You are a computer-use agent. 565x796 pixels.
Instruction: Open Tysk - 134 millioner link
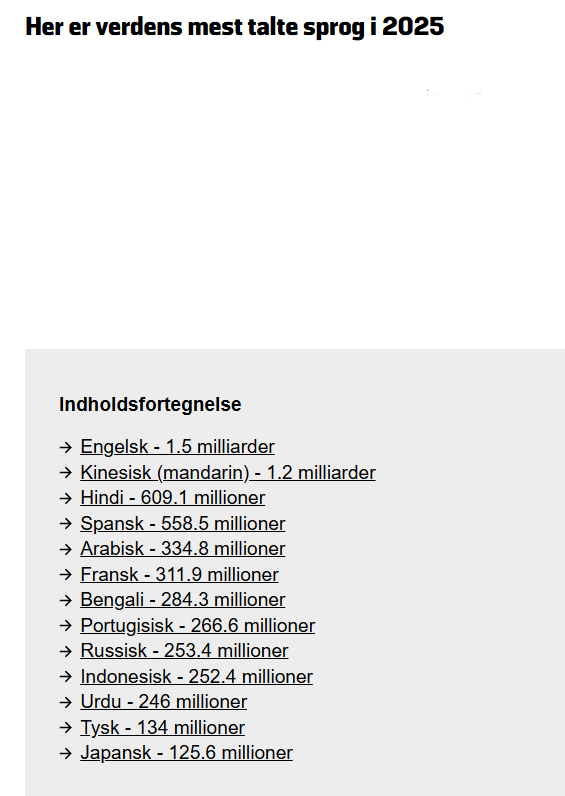[x=162, y=727]
